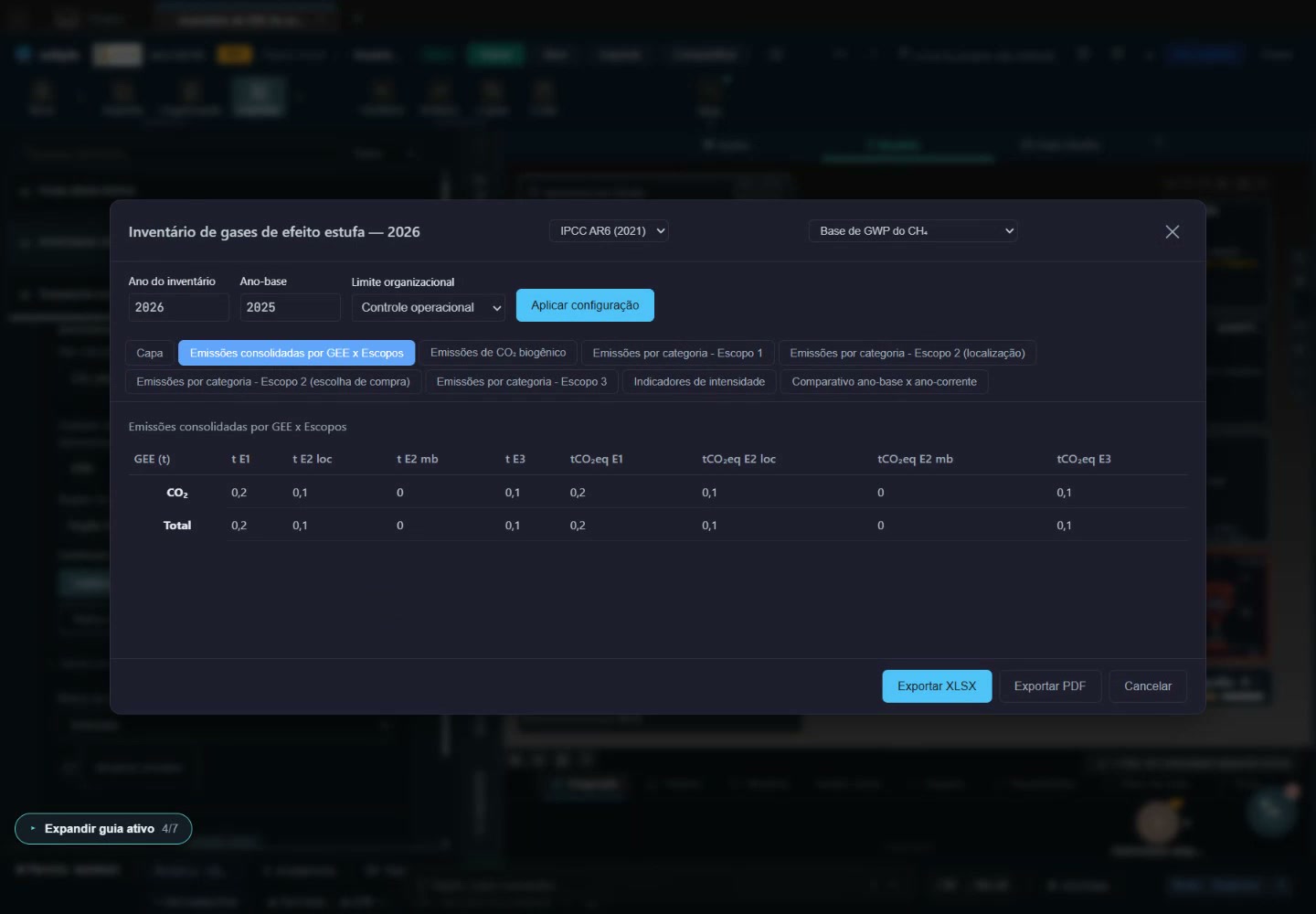Click the tCO₂eq E3 value in Total row
The height and width of the screenshot is (914, 1316).
pyautogui.click(x=1064, y=526)
